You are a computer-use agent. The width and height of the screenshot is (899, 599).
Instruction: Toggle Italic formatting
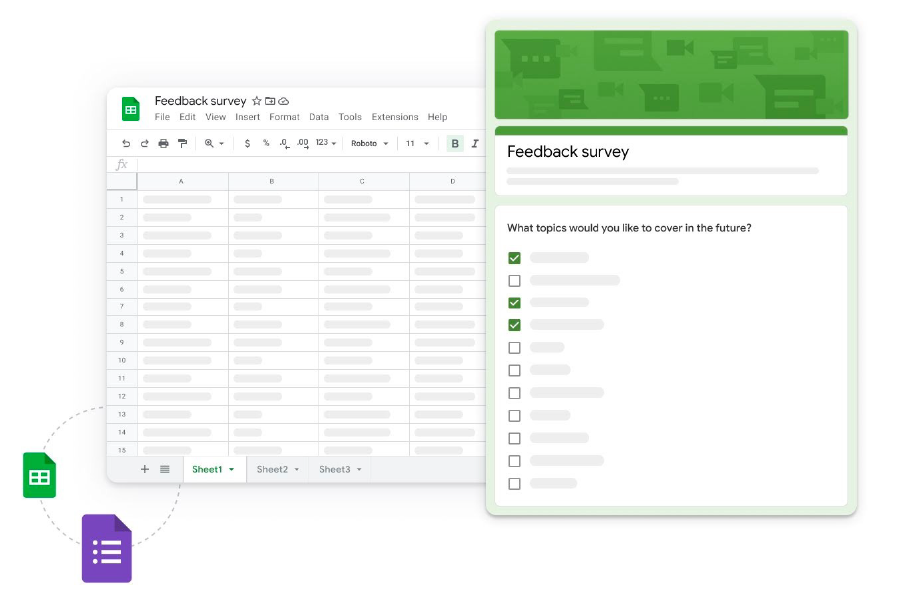coord(475,143)
